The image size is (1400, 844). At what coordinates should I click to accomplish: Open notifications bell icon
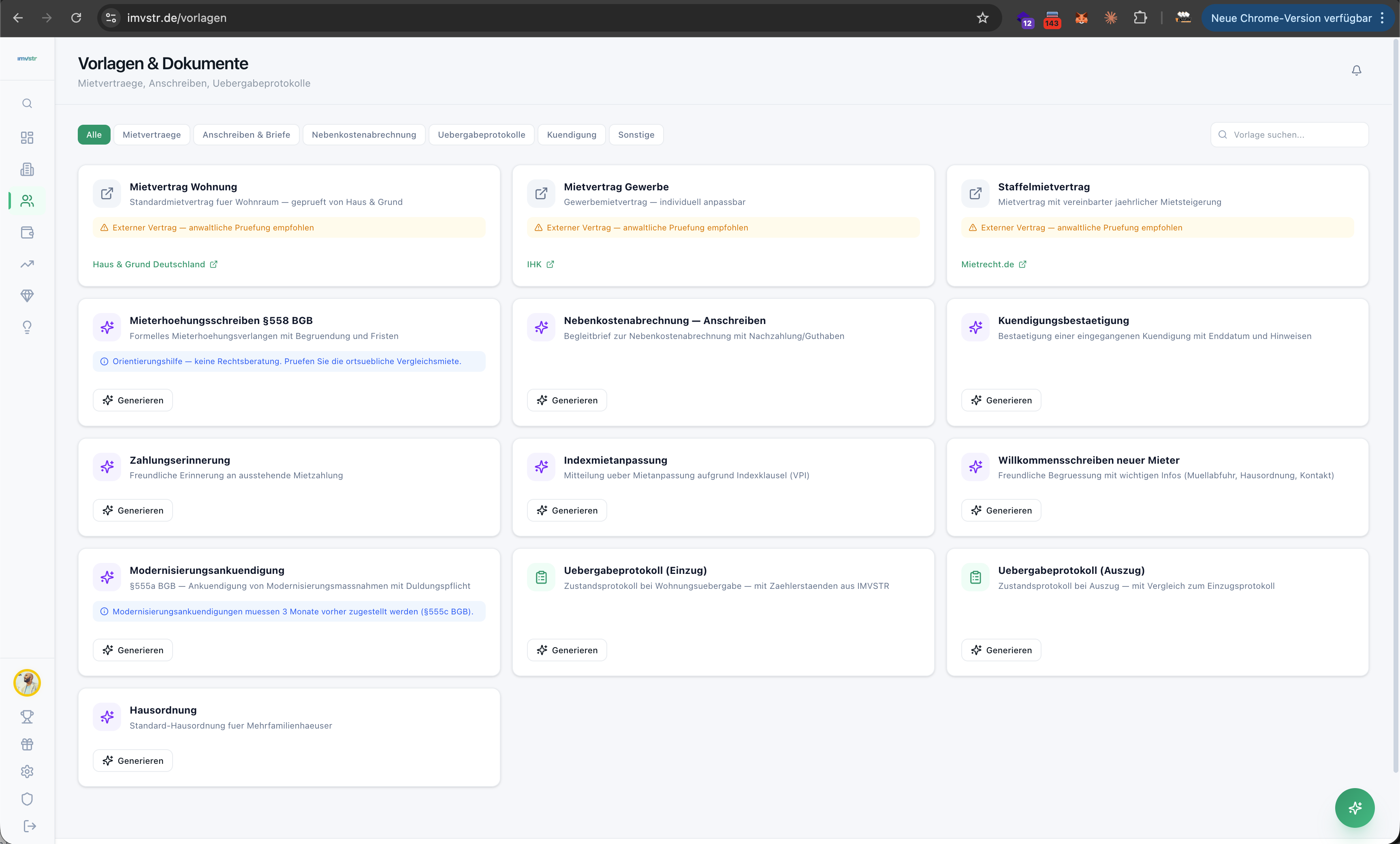1356,70
